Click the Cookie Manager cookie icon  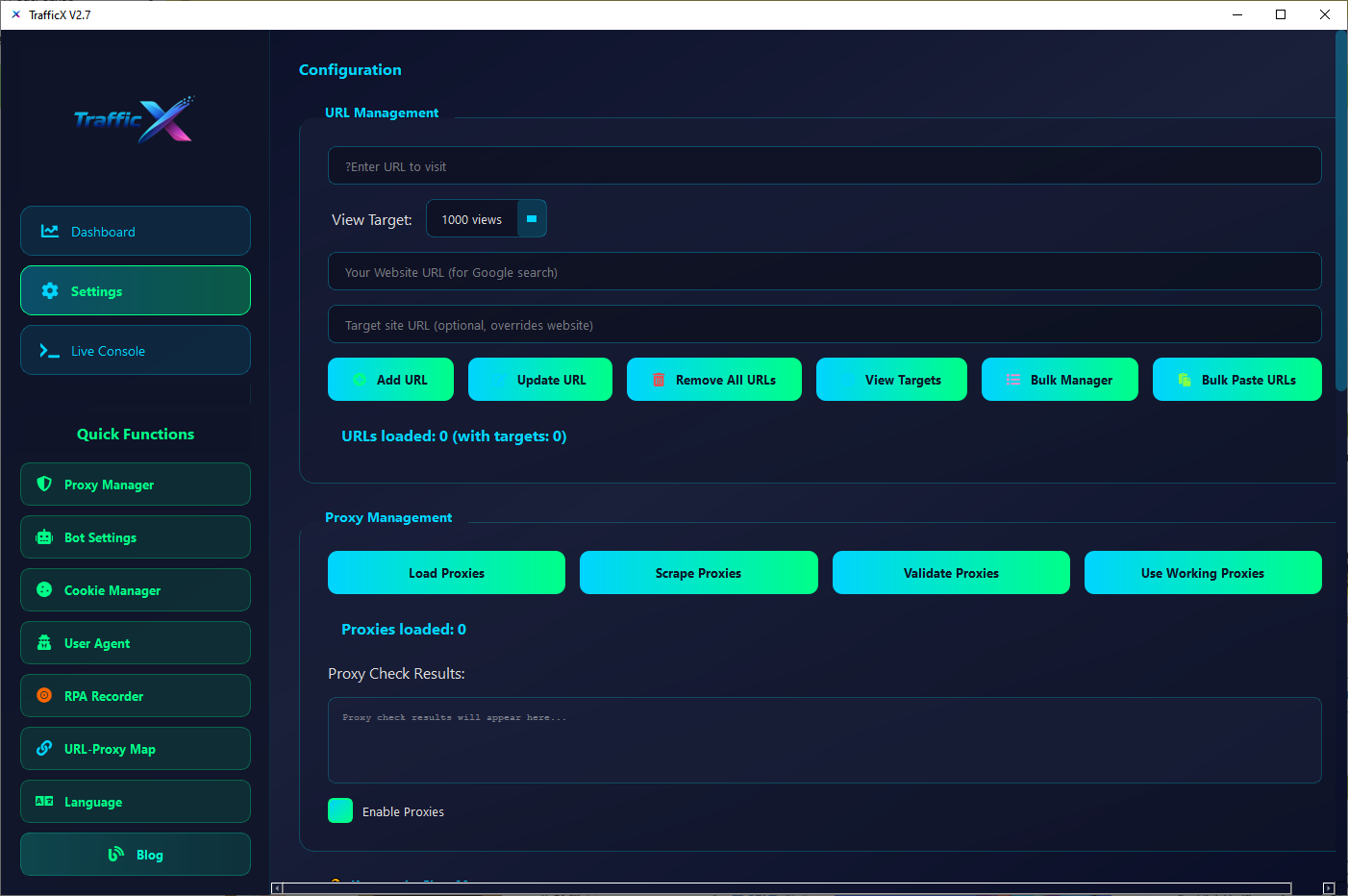(44, 589)
